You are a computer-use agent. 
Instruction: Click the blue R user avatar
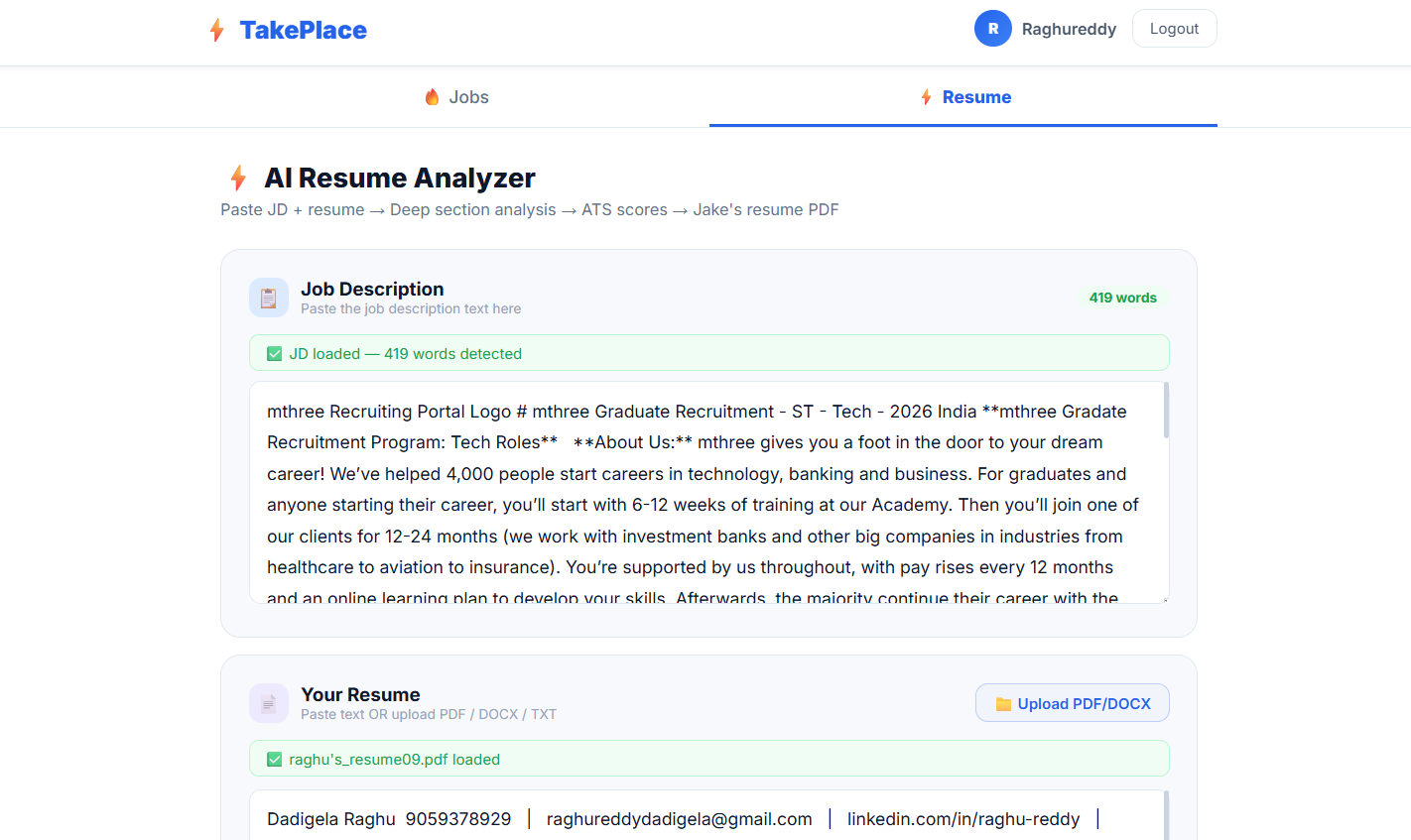coord(993,29)
